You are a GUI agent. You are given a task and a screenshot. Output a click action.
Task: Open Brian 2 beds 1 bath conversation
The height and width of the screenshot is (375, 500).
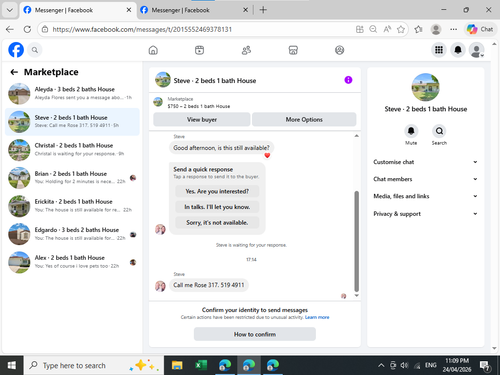[x=72, y=178]
